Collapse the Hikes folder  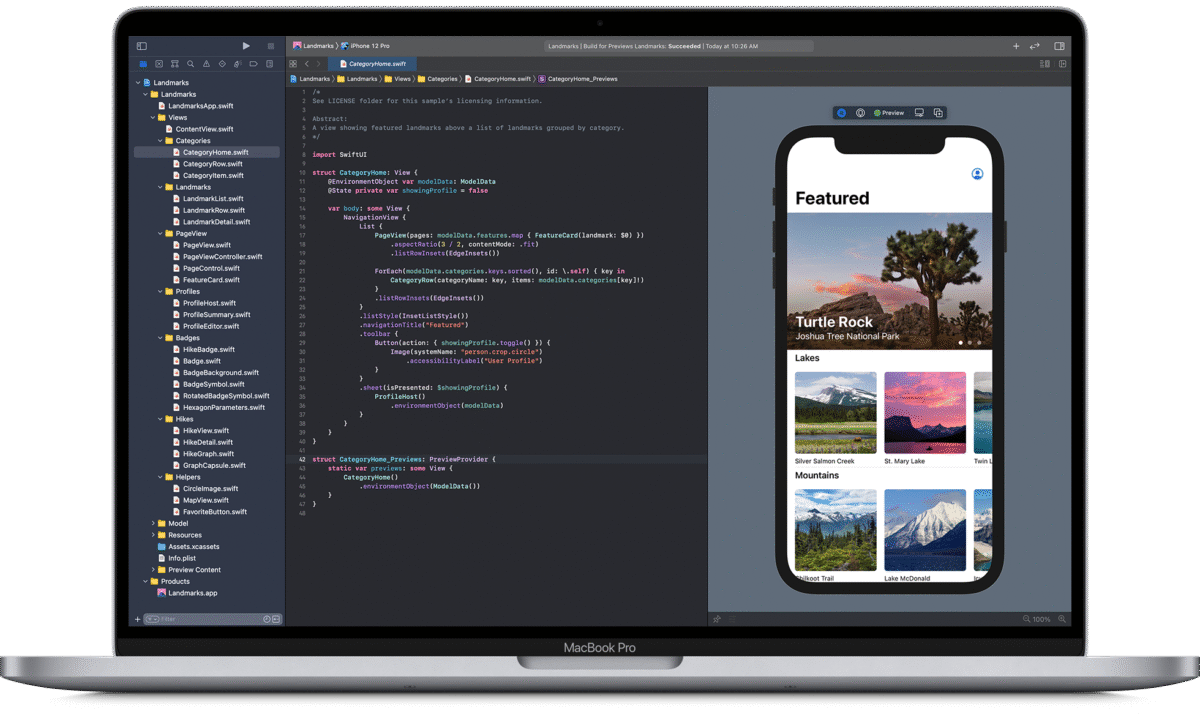pos(160,419)
